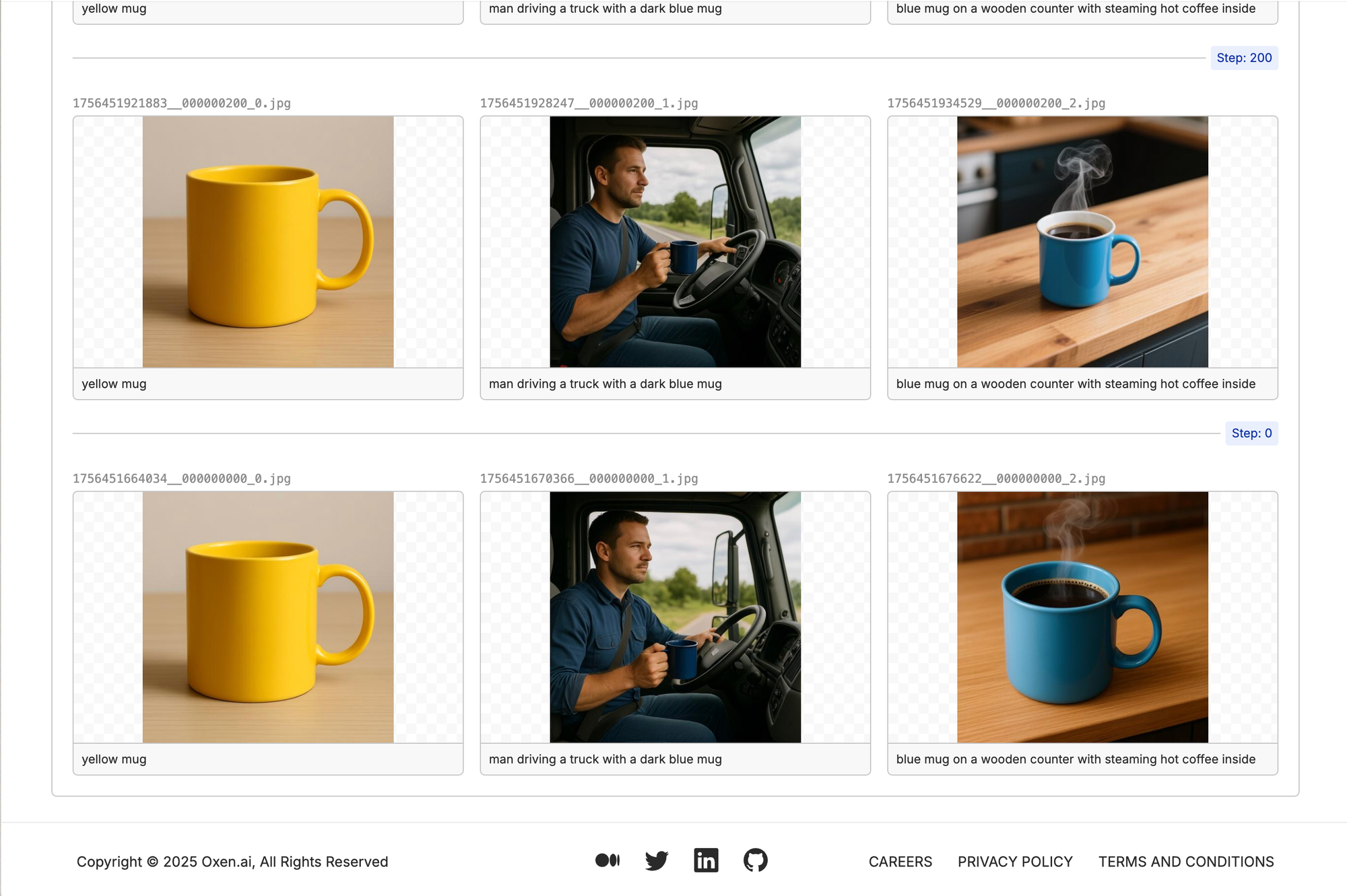Open the Medium icon in footer

[607, 860]
